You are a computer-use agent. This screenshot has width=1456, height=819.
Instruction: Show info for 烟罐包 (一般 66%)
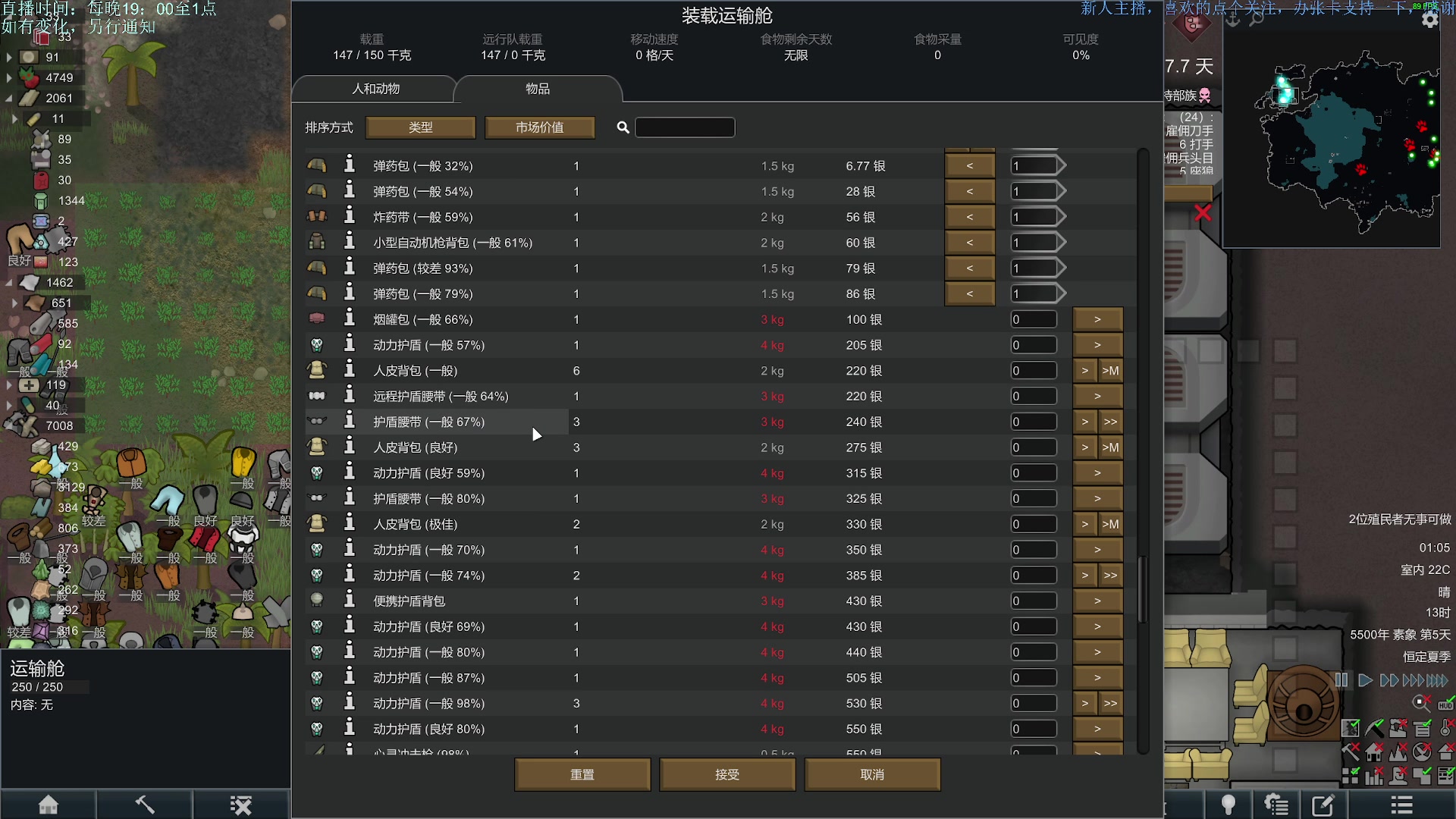tap(350, 318)
